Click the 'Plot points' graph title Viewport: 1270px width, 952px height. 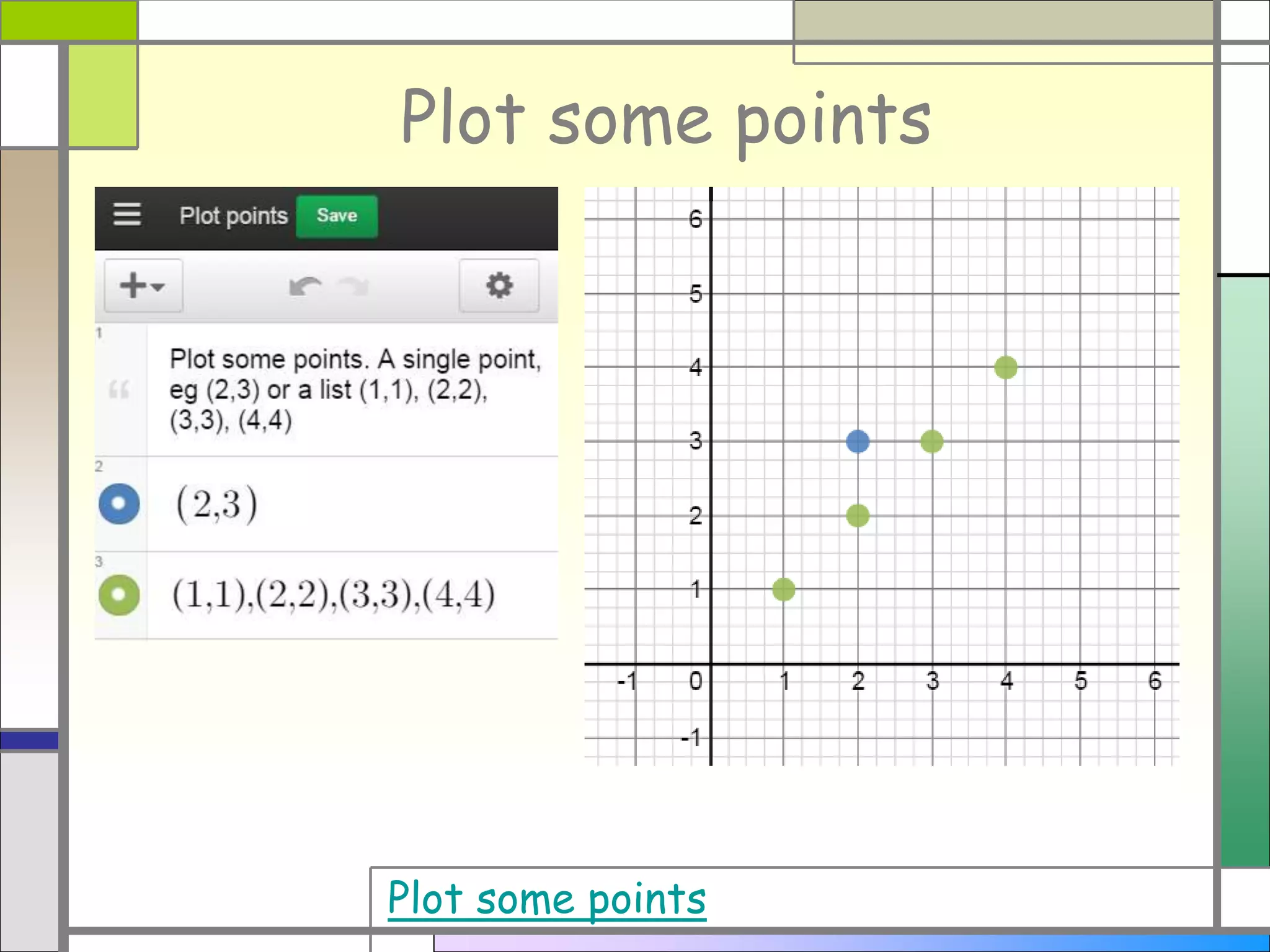(234, 216)
